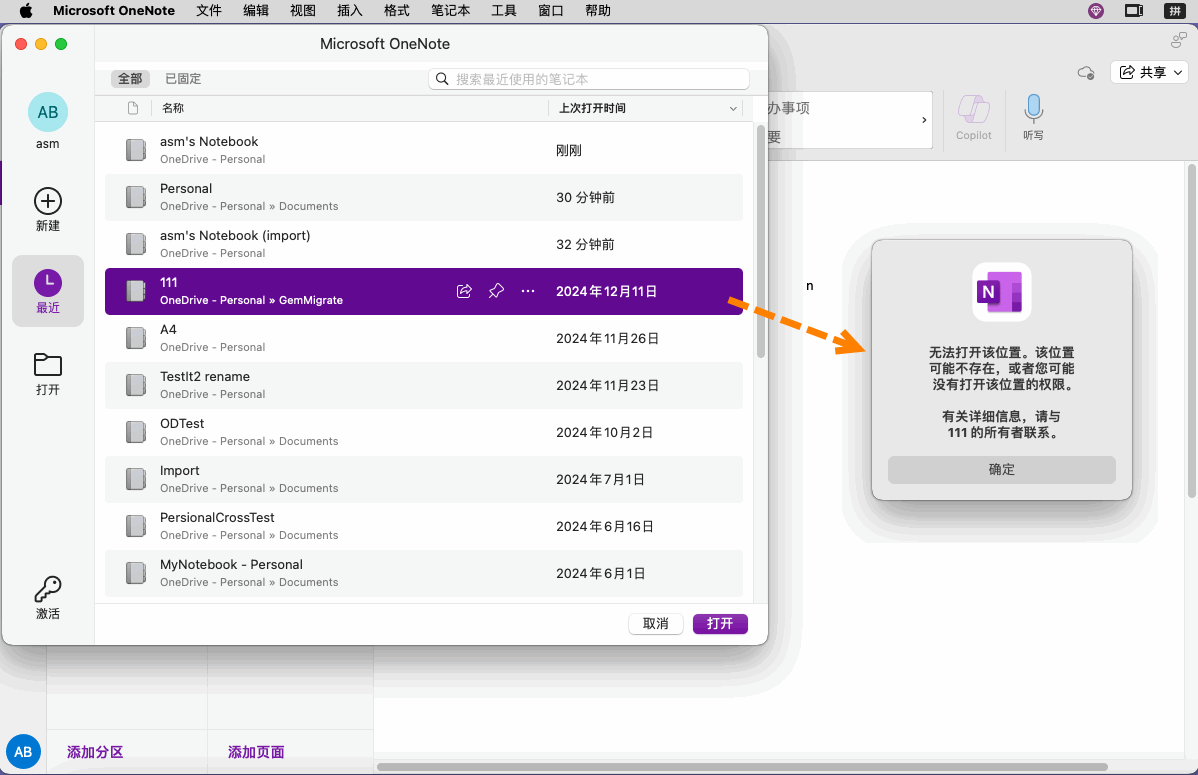Screen dimensions: 1198x775
Task: Open the Apple menu
Action: pos(26,11)
